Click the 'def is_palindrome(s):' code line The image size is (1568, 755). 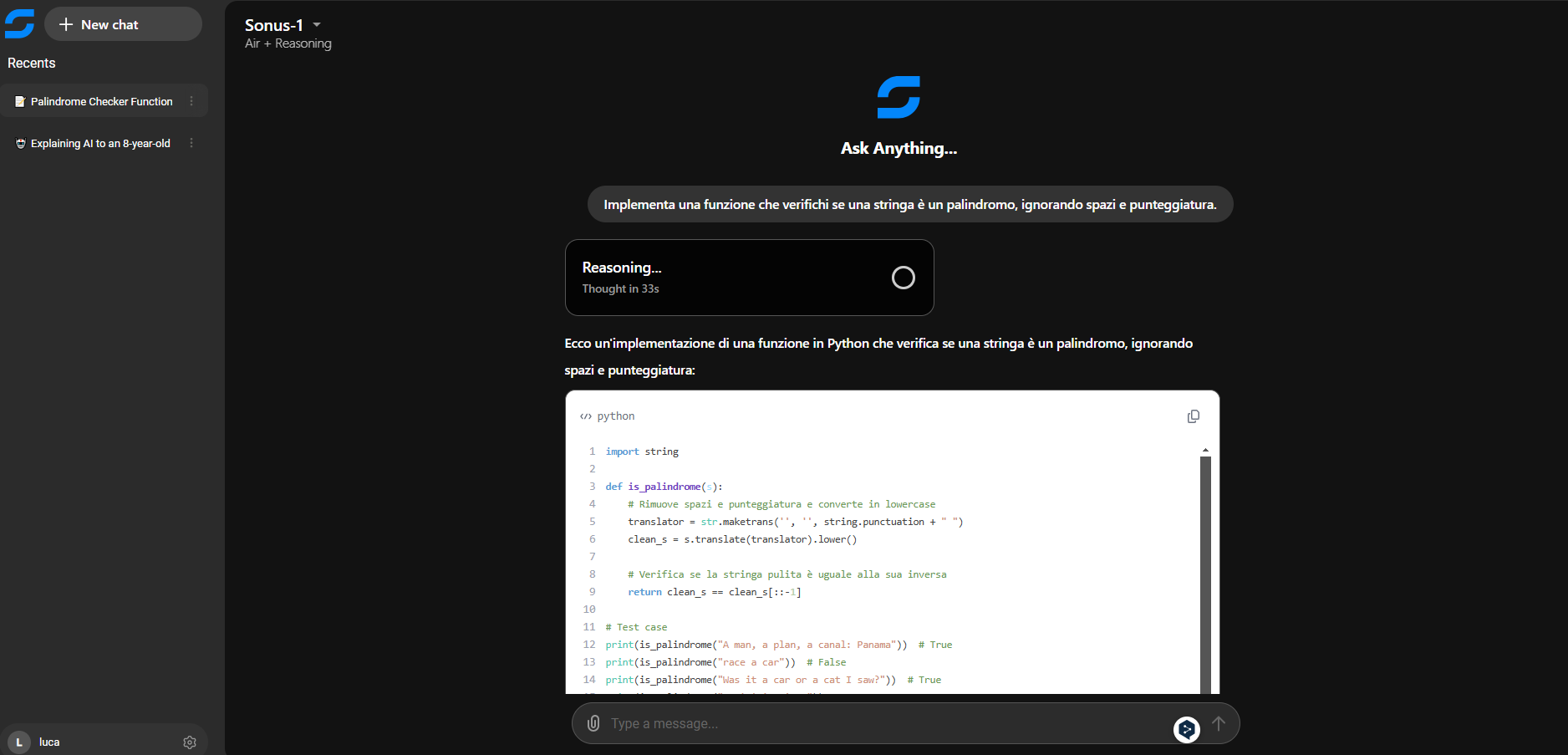(x=664, y=487)
